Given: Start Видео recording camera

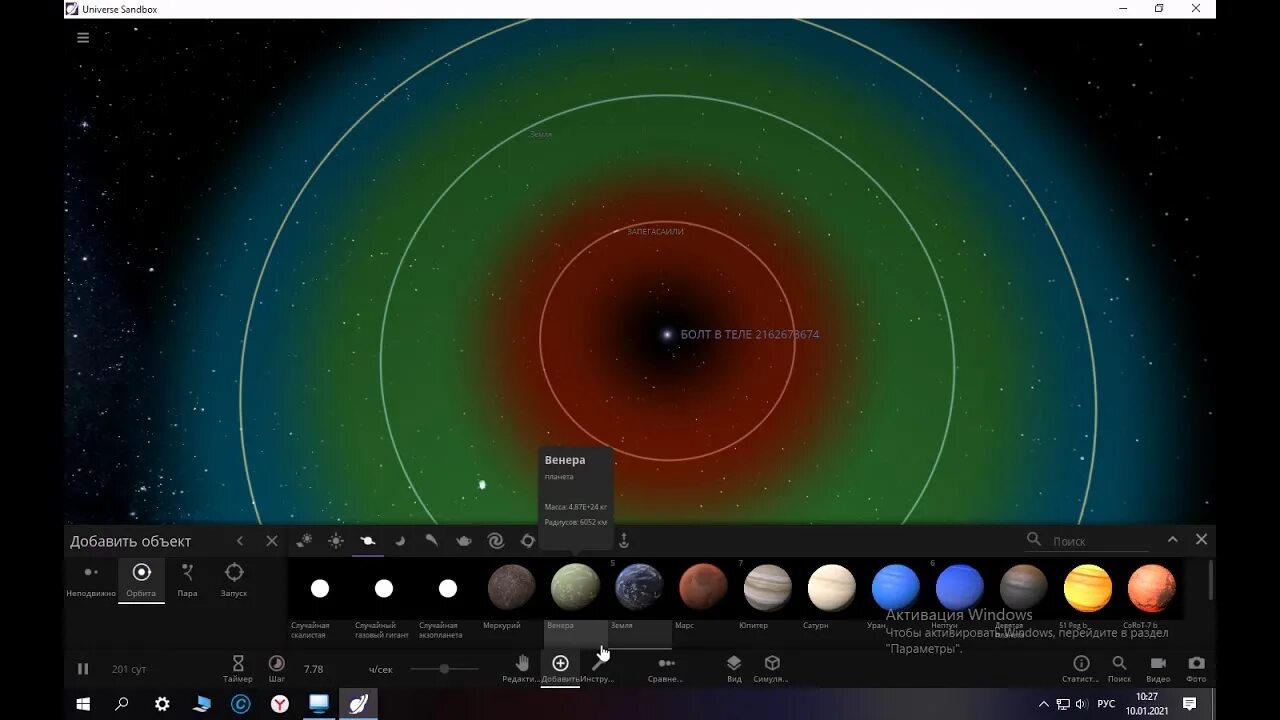Looking at the screenshot, I should 1158,668.
